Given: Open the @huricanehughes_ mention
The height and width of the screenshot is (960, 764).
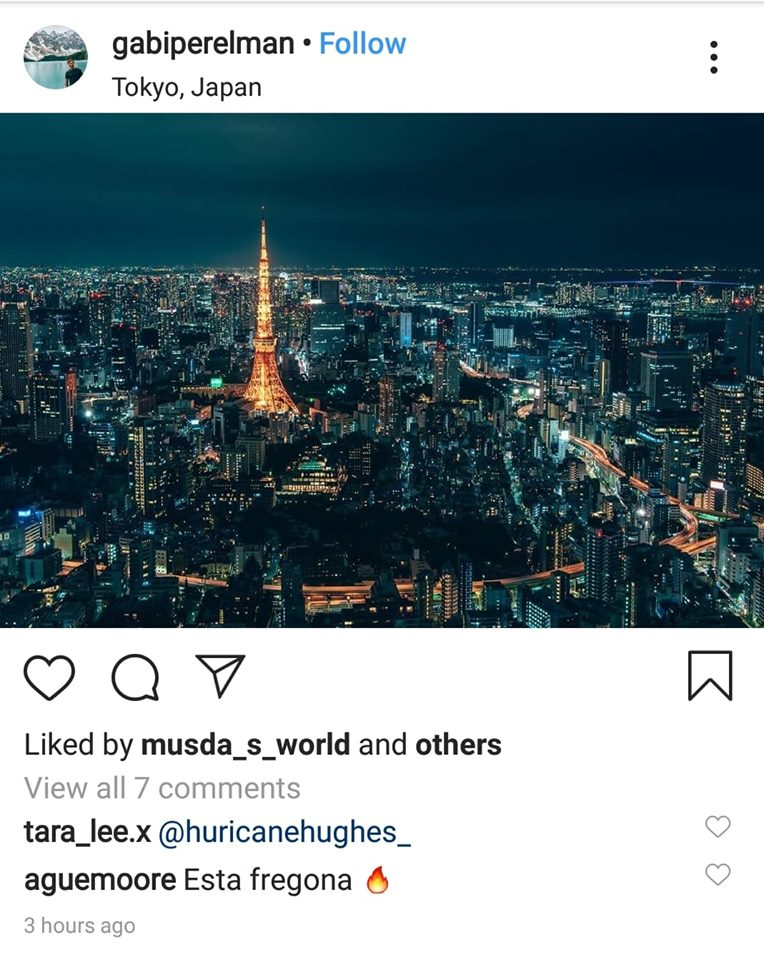Looking at the screenshot, I should point(285,833).
